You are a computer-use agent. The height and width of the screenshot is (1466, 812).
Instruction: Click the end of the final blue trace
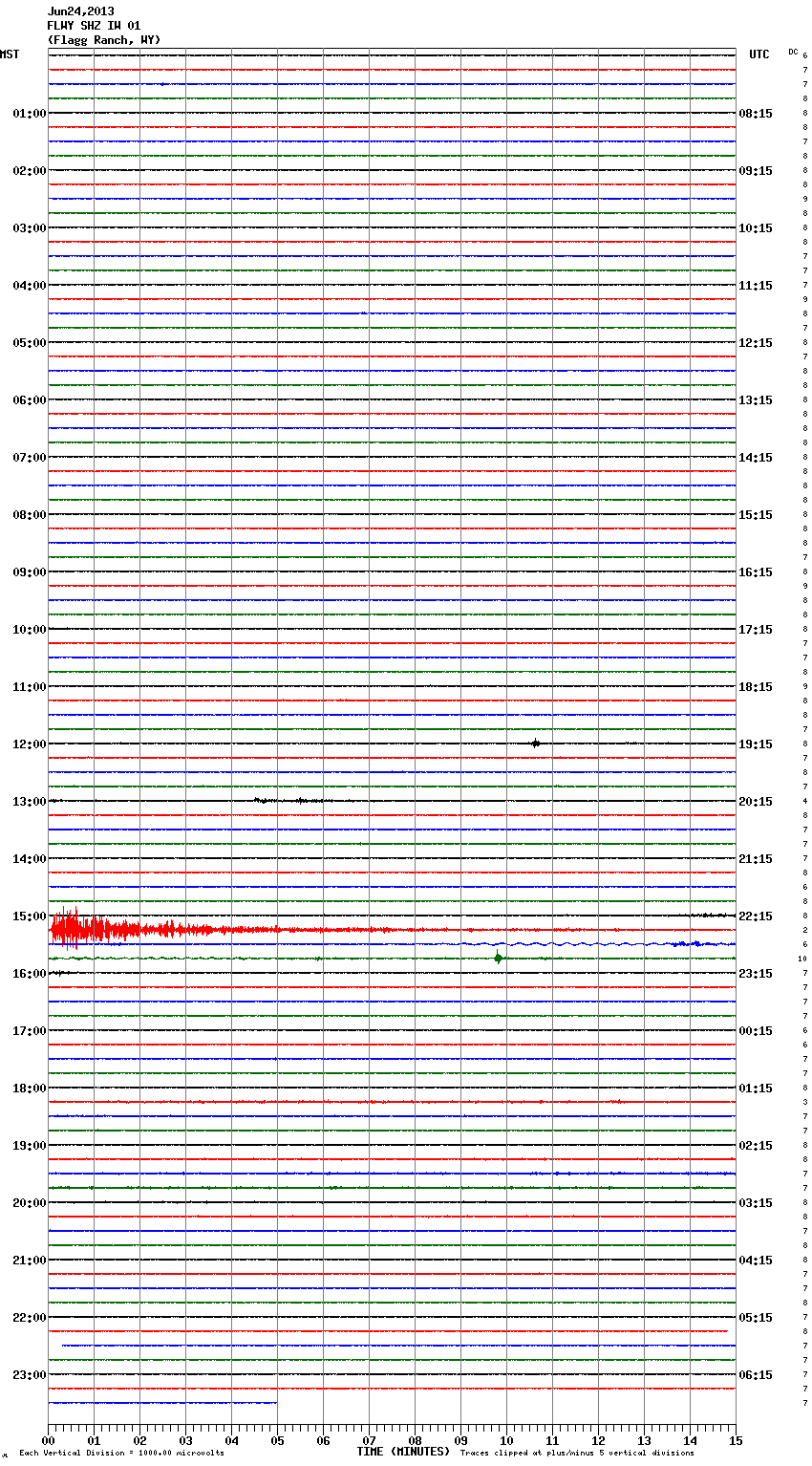pos(276,1403)
